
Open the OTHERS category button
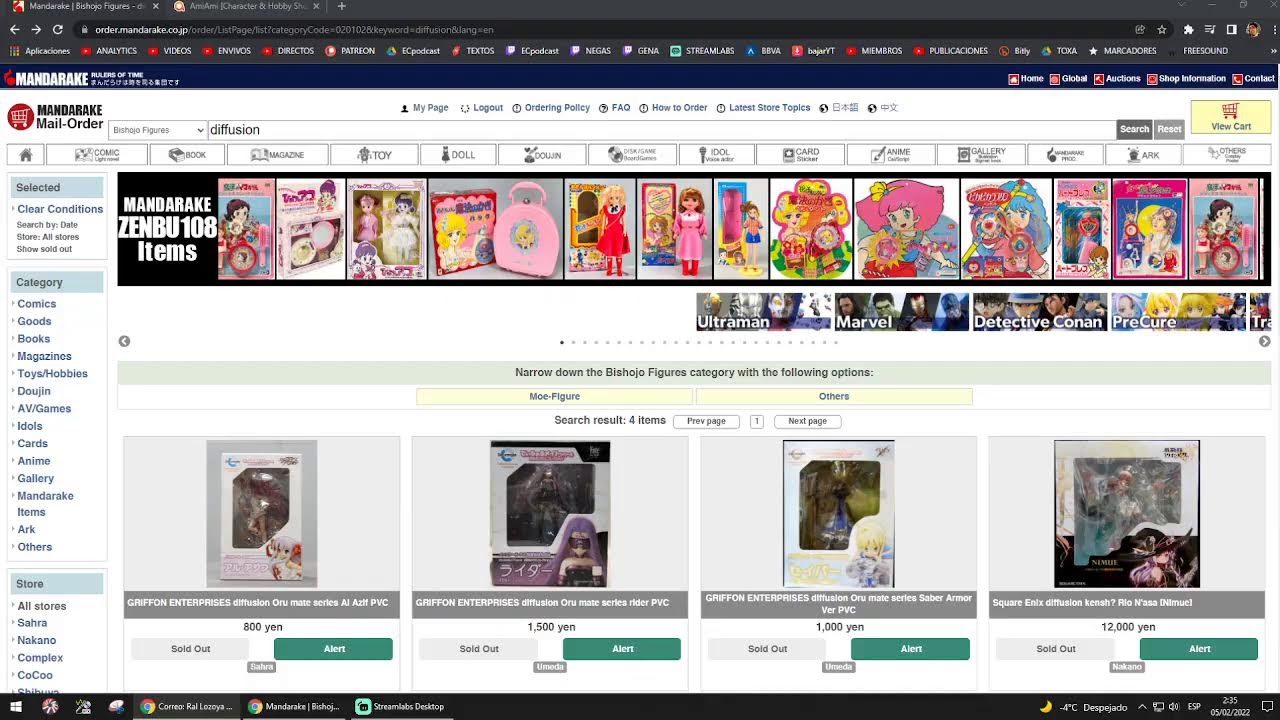(x=1226, y=155)
